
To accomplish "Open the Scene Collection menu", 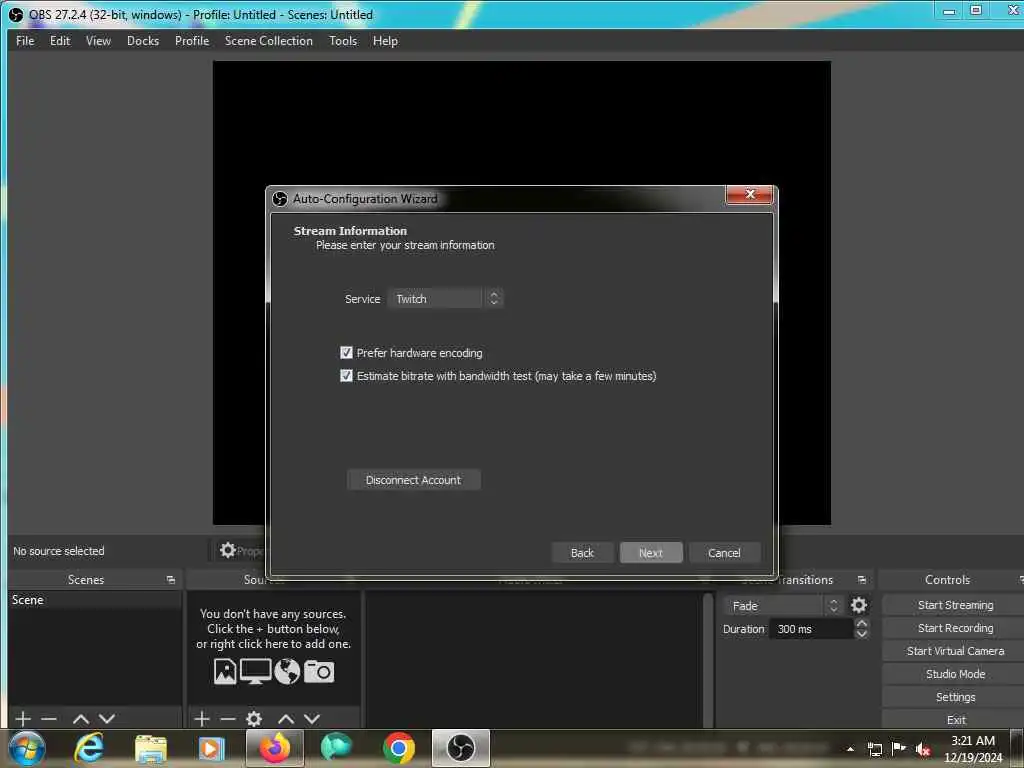I will [x=268, y=40].
